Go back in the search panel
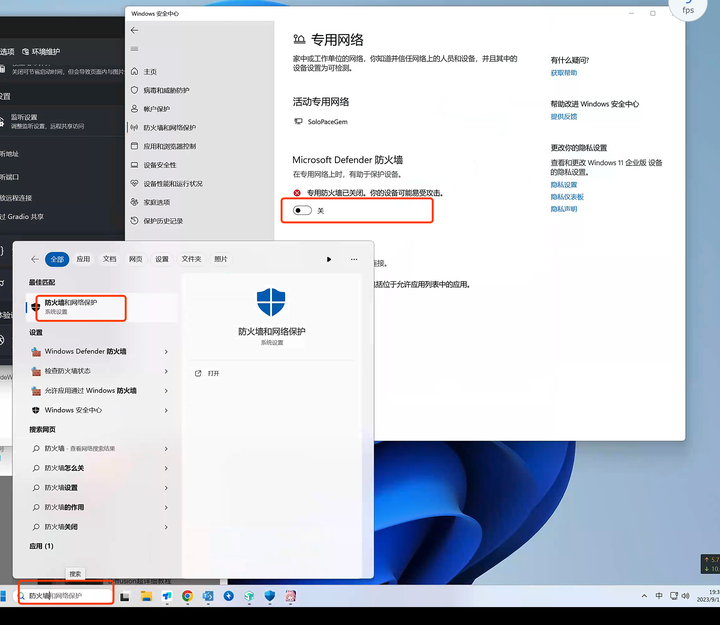720x625 pixels. pyautogui.click(x=35, y=259)
